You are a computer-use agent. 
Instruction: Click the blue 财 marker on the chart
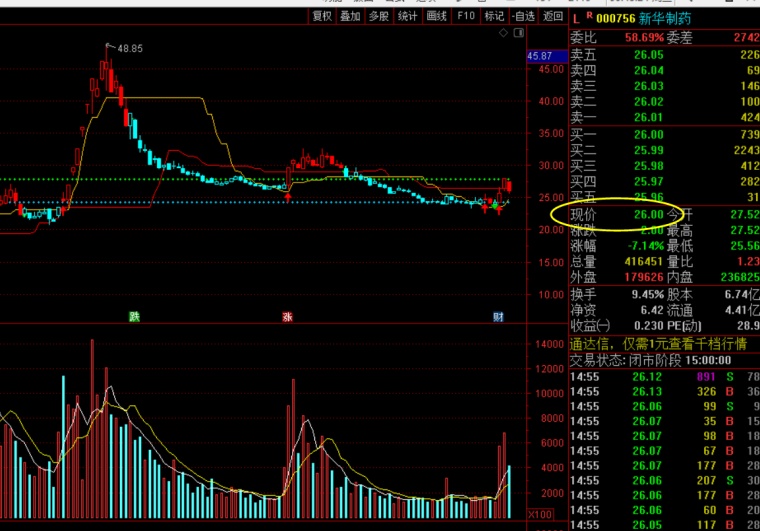coord(499,316)
